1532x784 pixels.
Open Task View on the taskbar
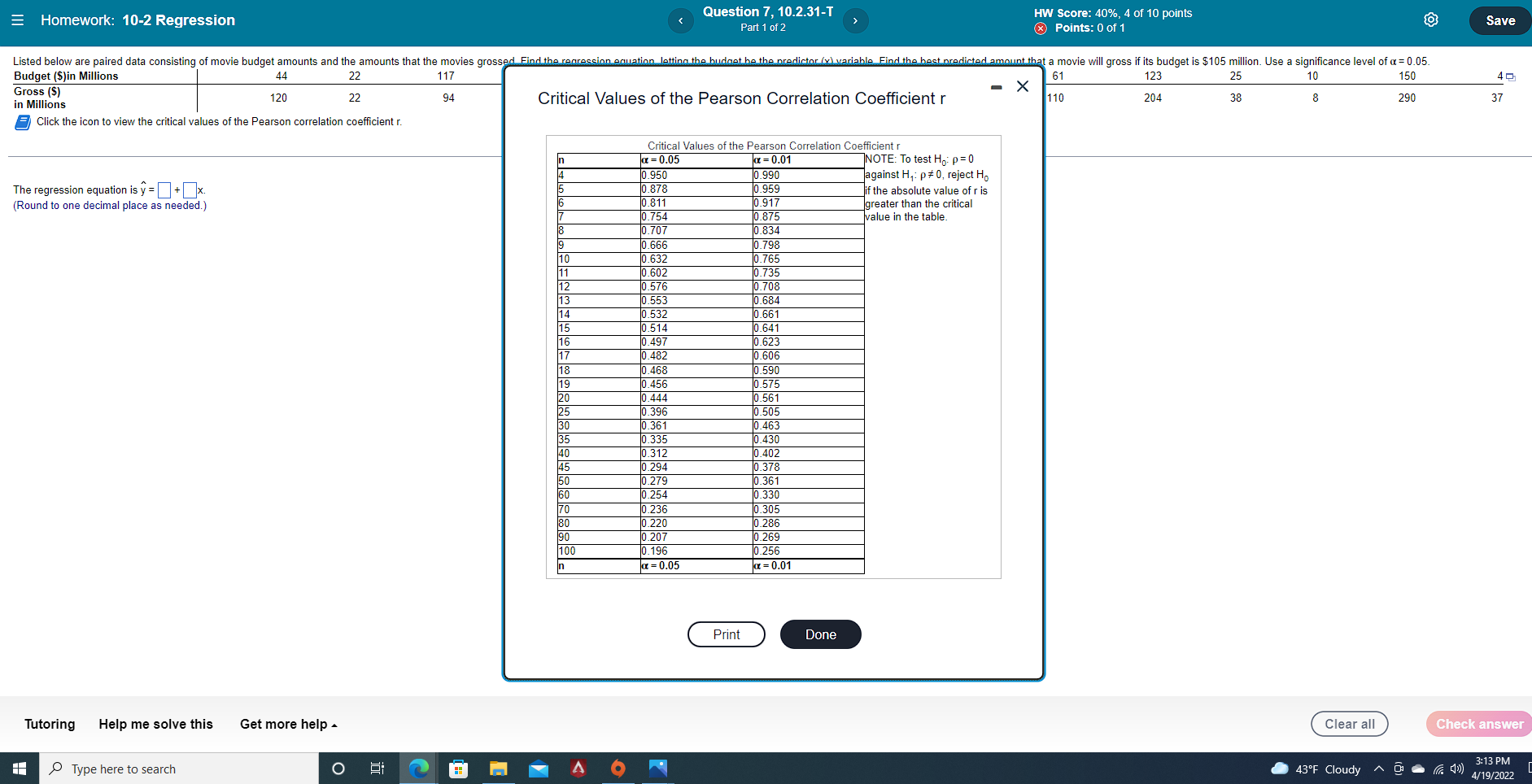[377, 768]
